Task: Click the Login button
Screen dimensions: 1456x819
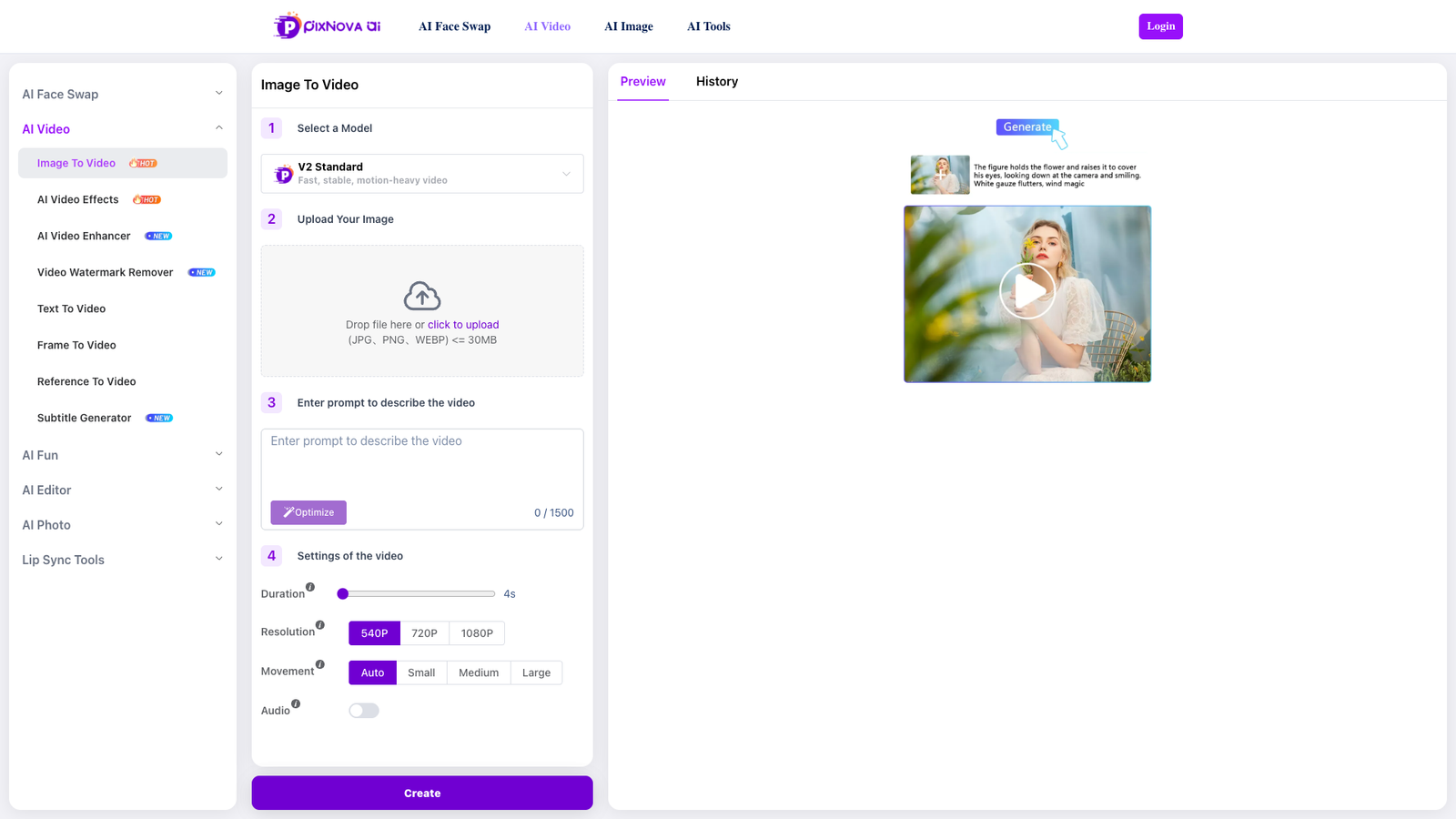Action: pyautogui.click(x=1160, y=26)
